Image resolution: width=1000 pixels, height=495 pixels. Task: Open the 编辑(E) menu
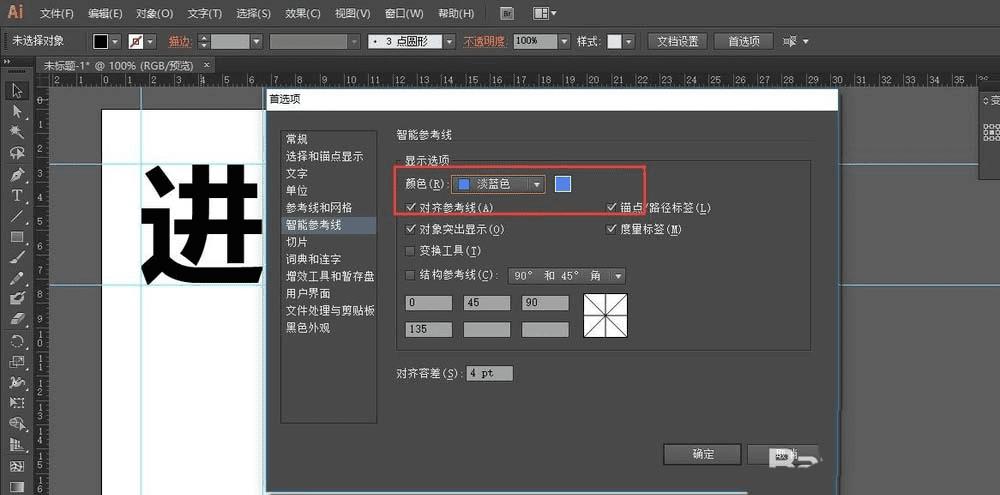[x=106, y=13]
